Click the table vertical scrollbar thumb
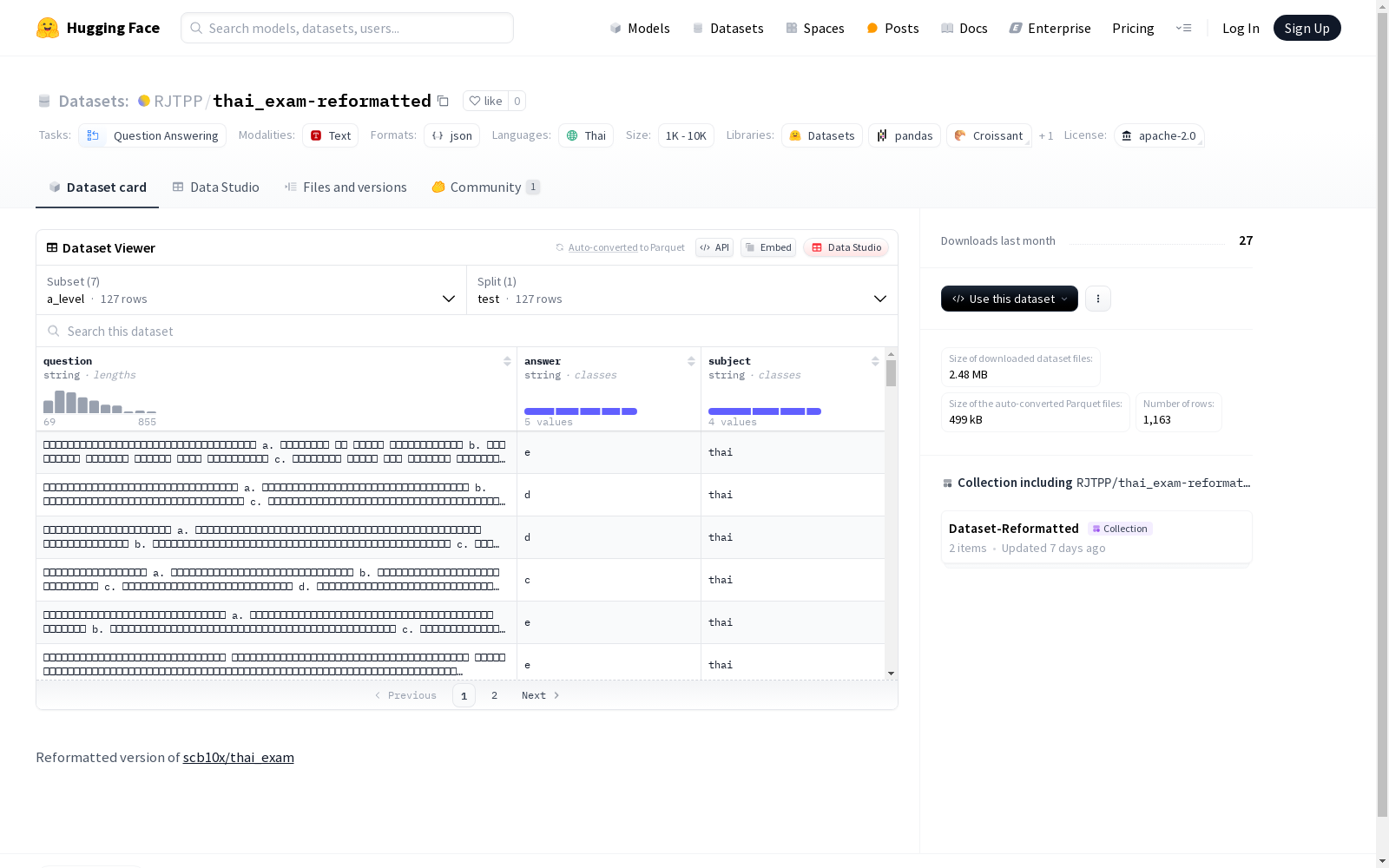This screenshot has width=1389, height=868. (x=891, y=373)
